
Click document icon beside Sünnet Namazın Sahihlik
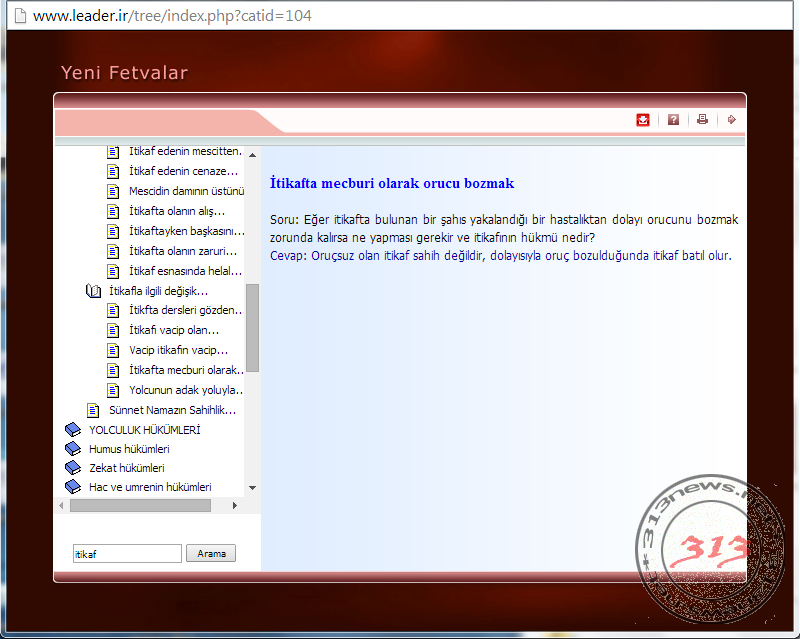pos(93,410)
